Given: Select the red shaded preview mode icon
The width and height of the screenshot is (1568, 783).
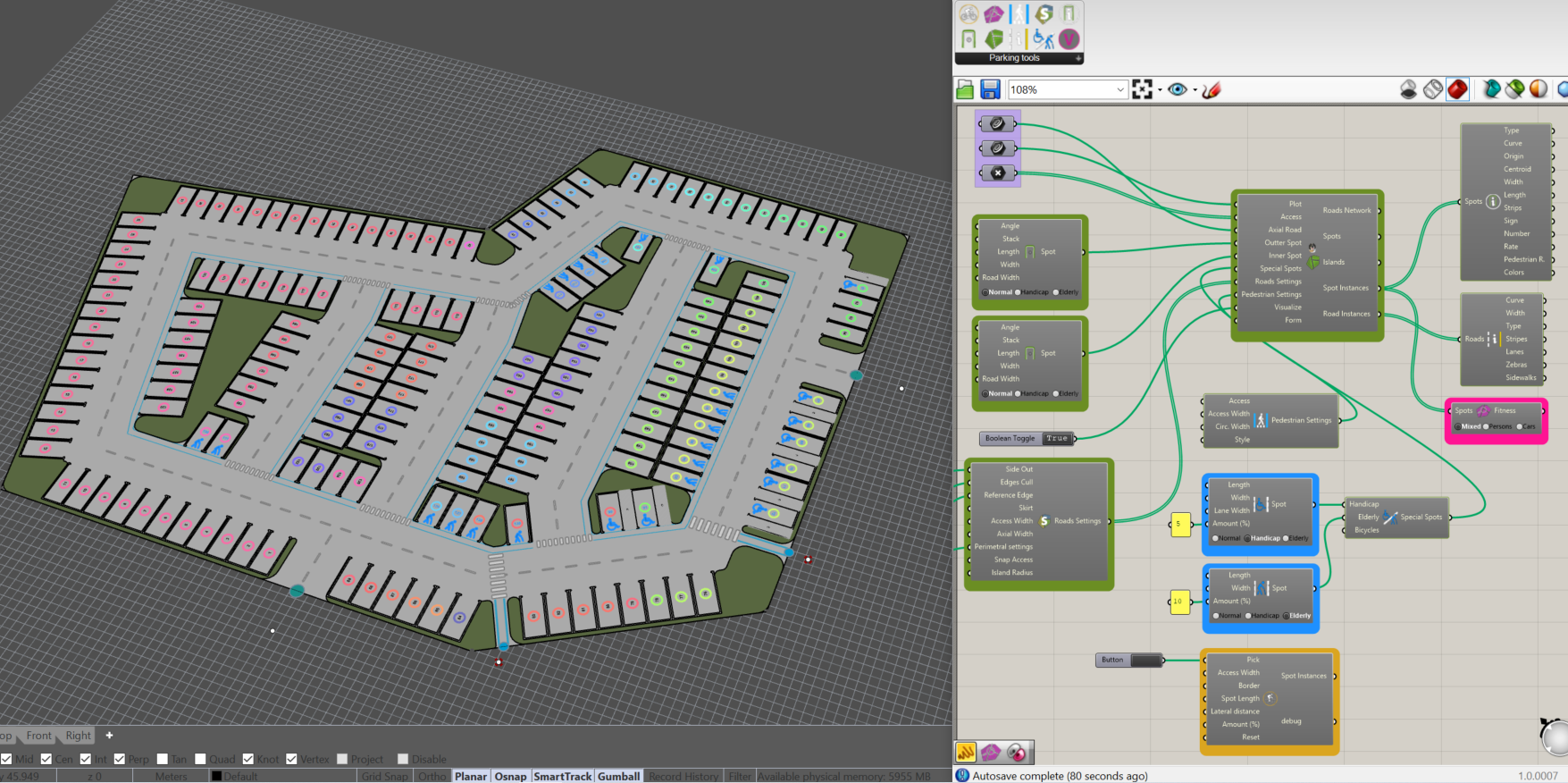Looking at the screenshot, I should (1457, 89).
